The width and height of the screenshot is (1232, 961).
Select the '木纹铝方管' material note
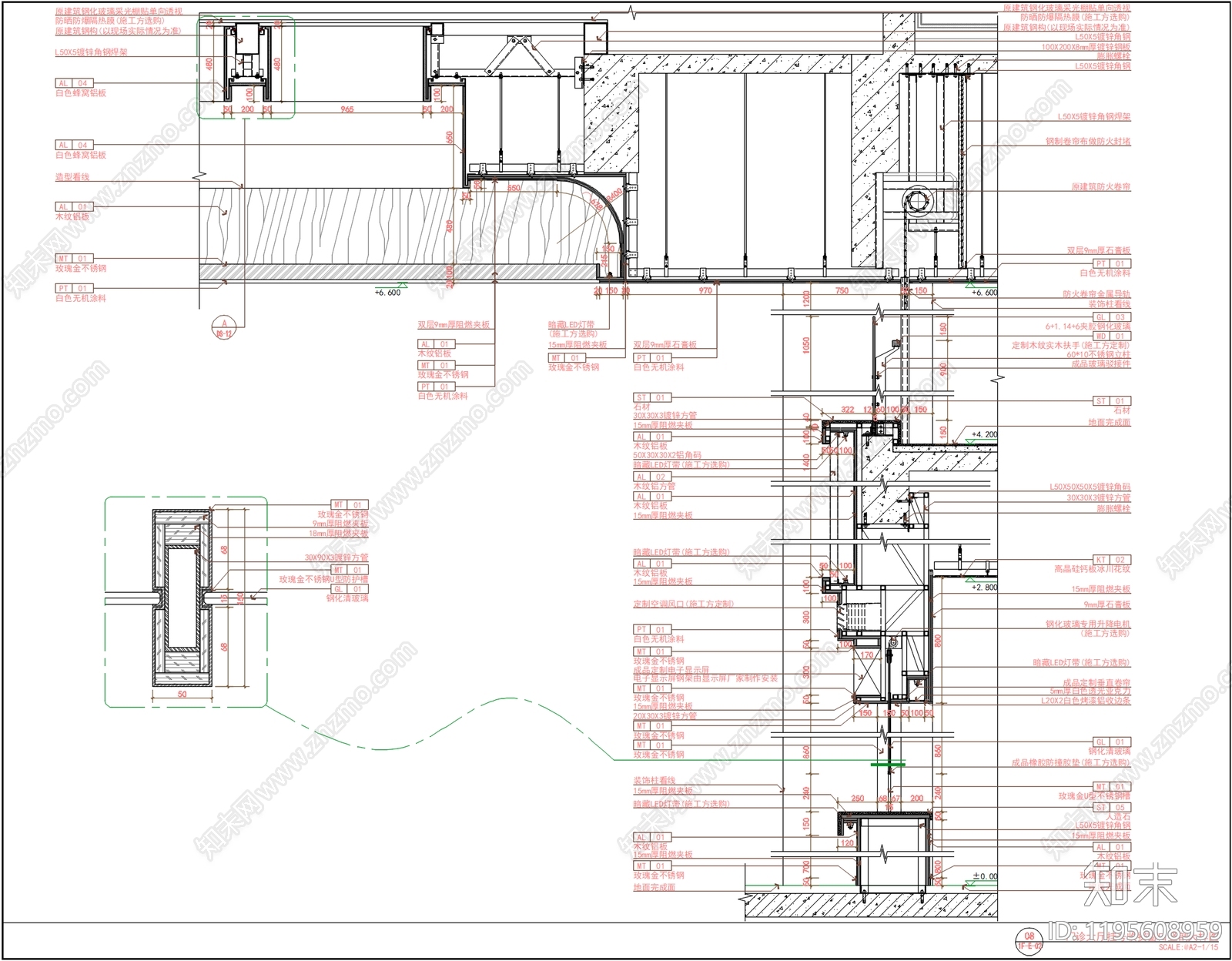coord(654,487)
